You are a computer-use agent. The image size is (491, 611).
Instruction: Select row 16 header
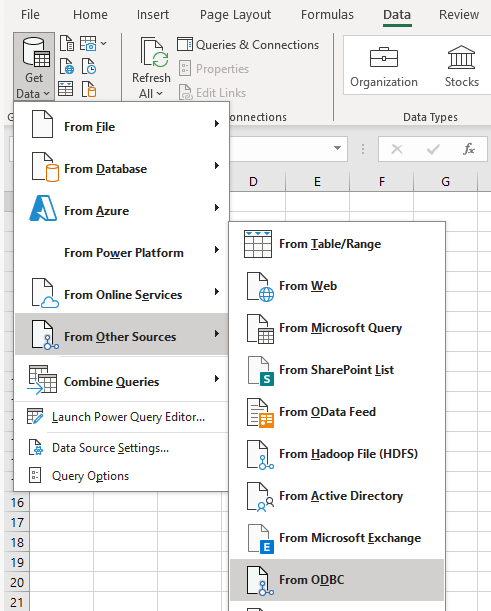tap(17, 503)
